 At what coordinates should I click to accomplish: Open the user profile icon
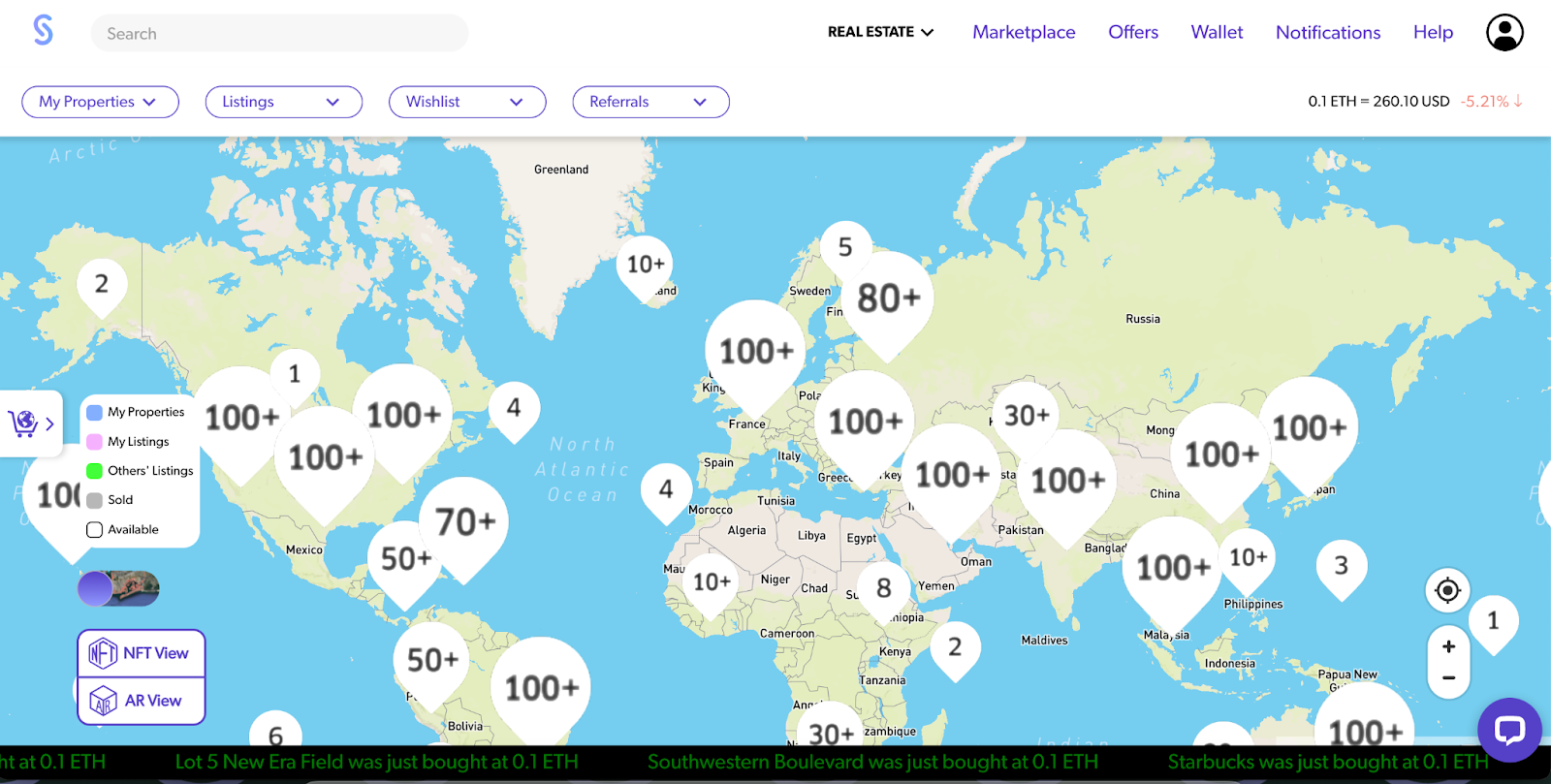click(x=1504, y=32)
